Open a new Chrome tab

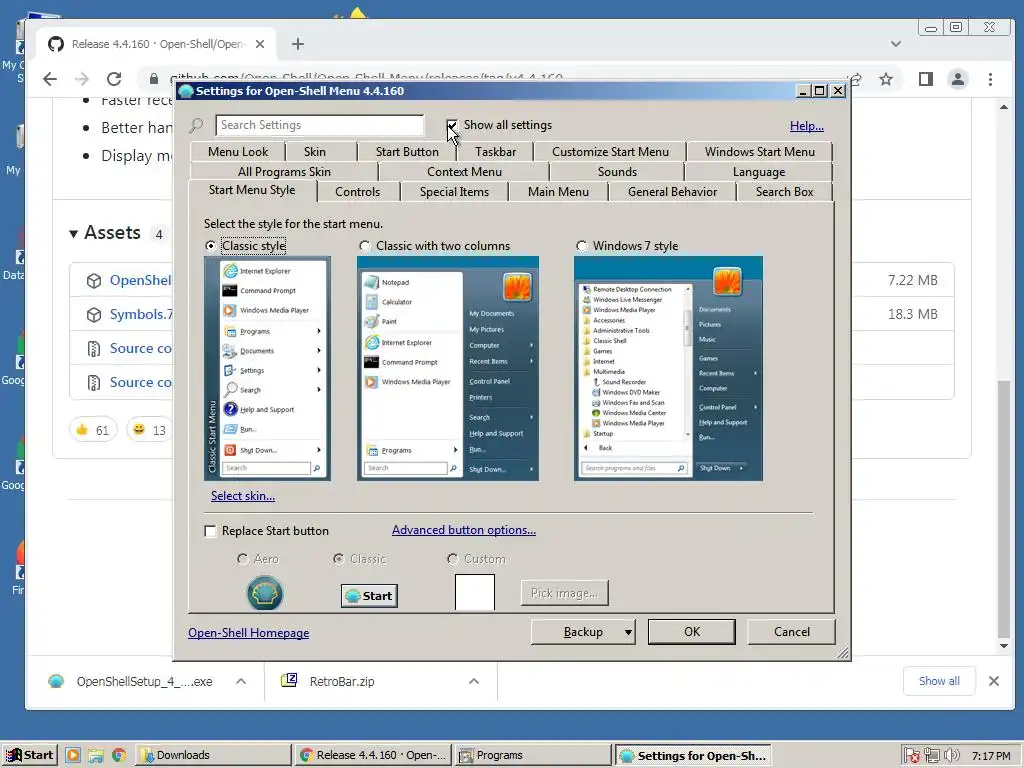click(298, 44)
